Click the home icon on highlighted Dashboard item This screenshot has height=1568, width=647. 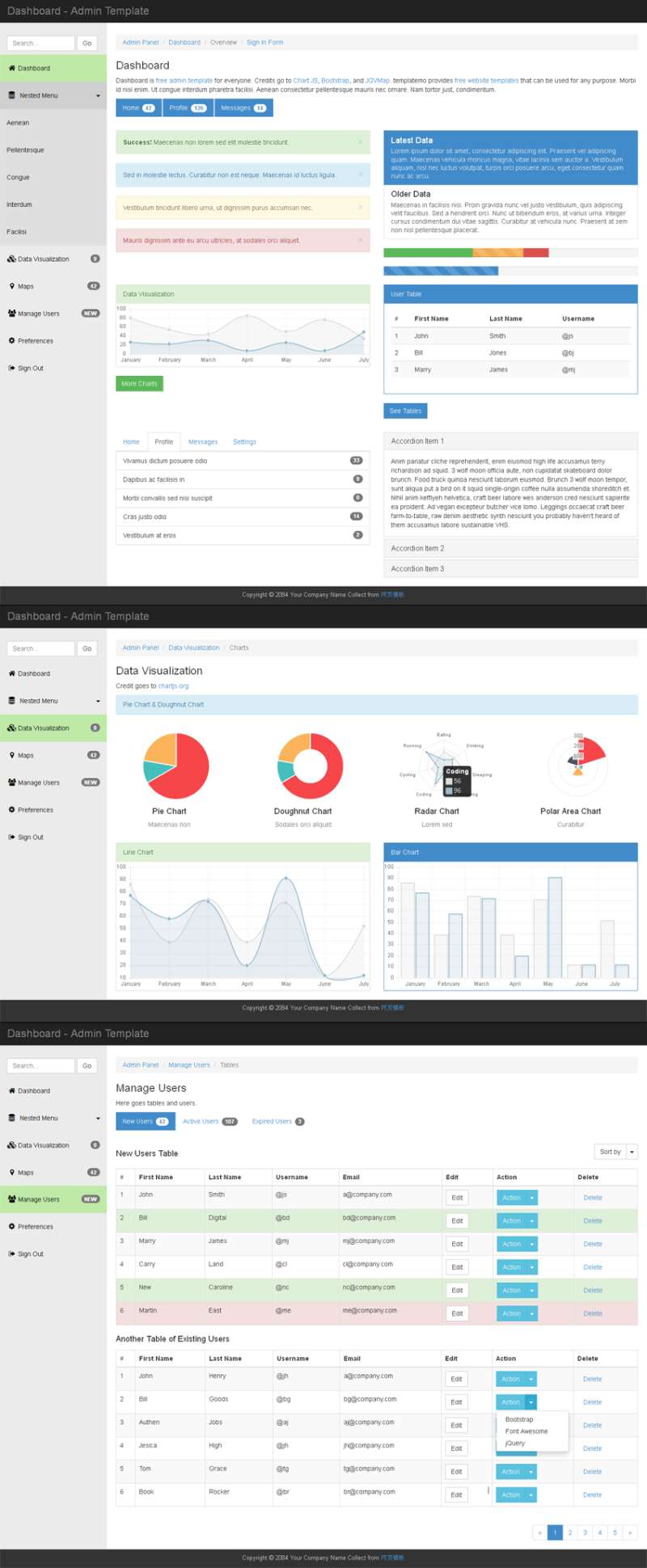pyautogui.click(x=12, y=69)
